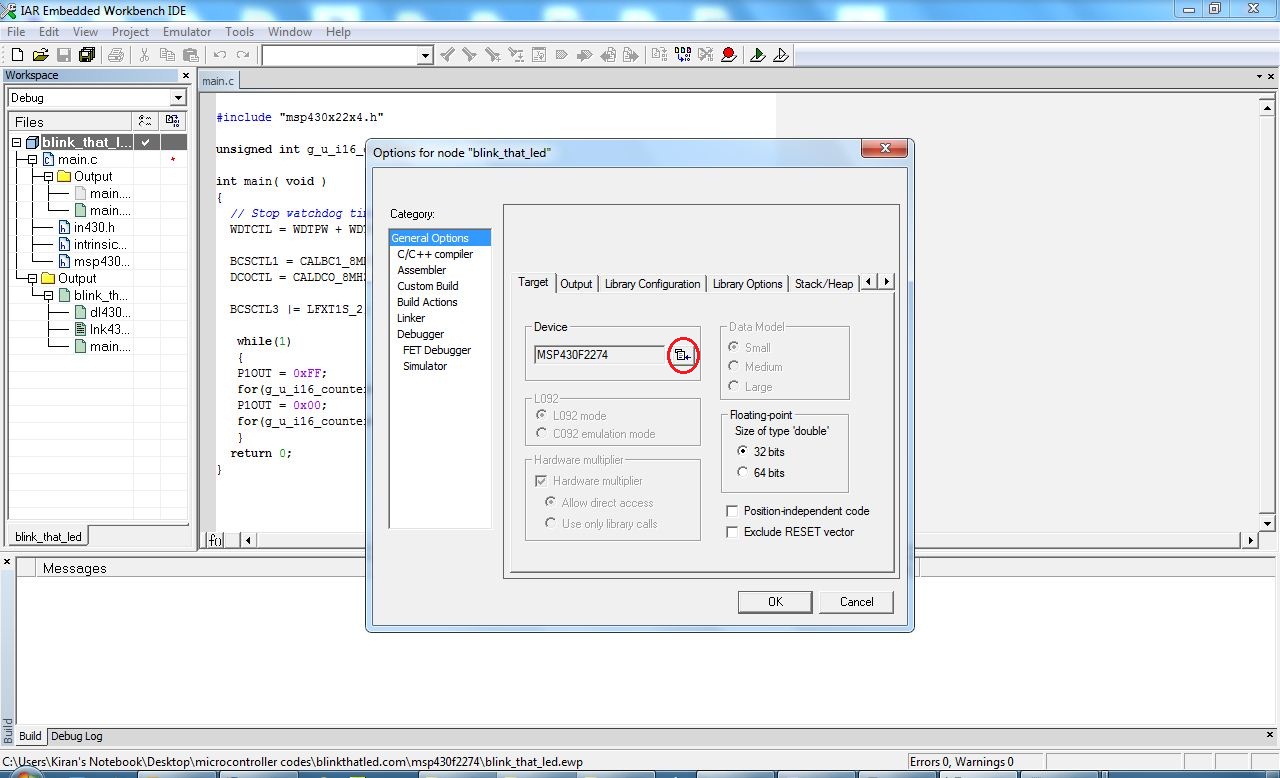Viewport: 1280px width, 778px height.
Task: Select the Medium data model
Action: pos(734,367)
